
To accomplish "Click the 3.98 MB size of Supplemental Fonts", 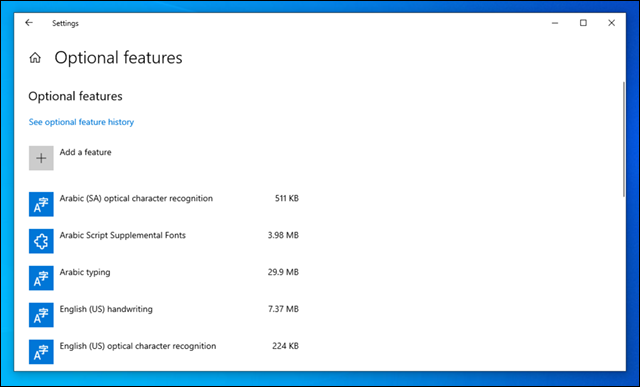I will 283,235.
